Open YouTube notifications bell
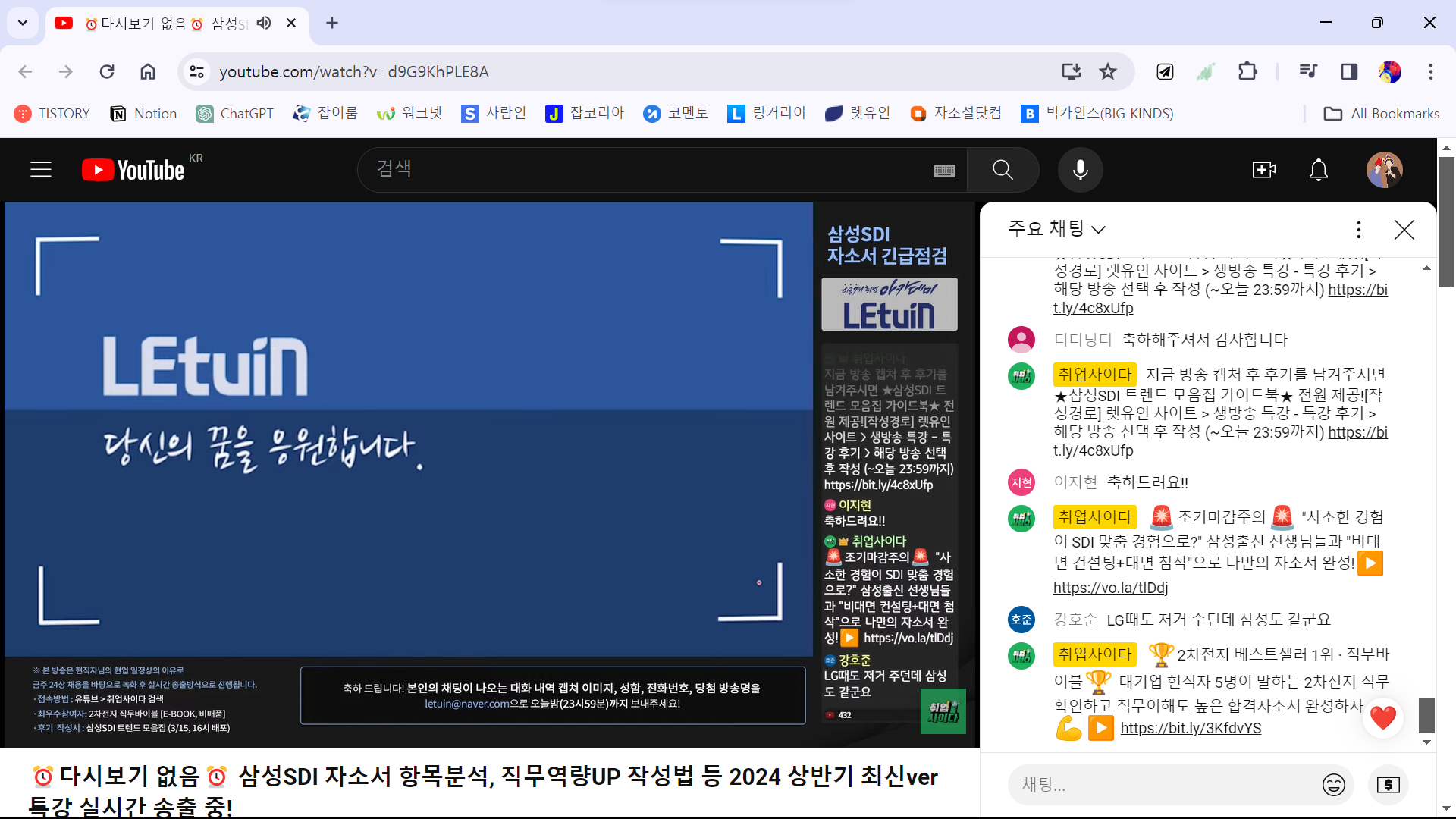The image size is (1456, 819). click(1319, 170)
